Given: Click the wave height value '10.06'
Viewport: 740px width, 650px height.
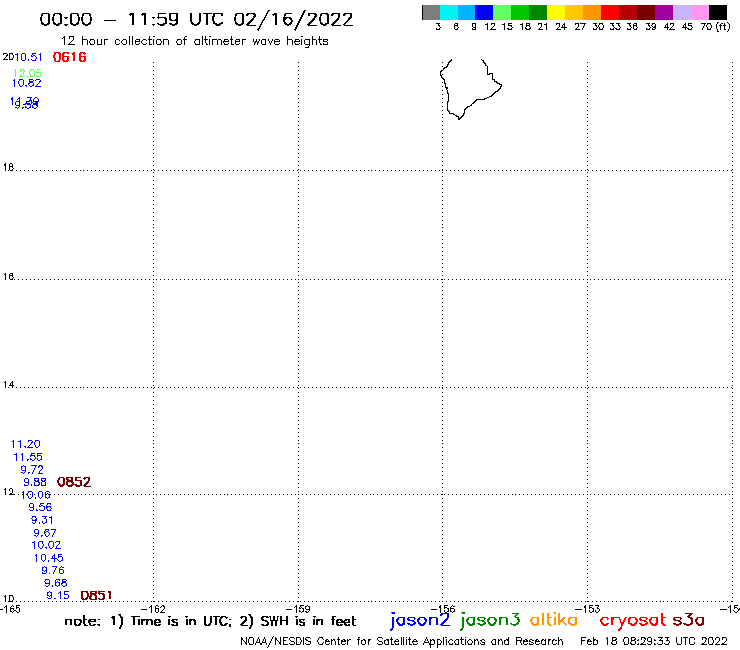Looking at the screenshot, I should pyautogui.click(x=35, y=495).
